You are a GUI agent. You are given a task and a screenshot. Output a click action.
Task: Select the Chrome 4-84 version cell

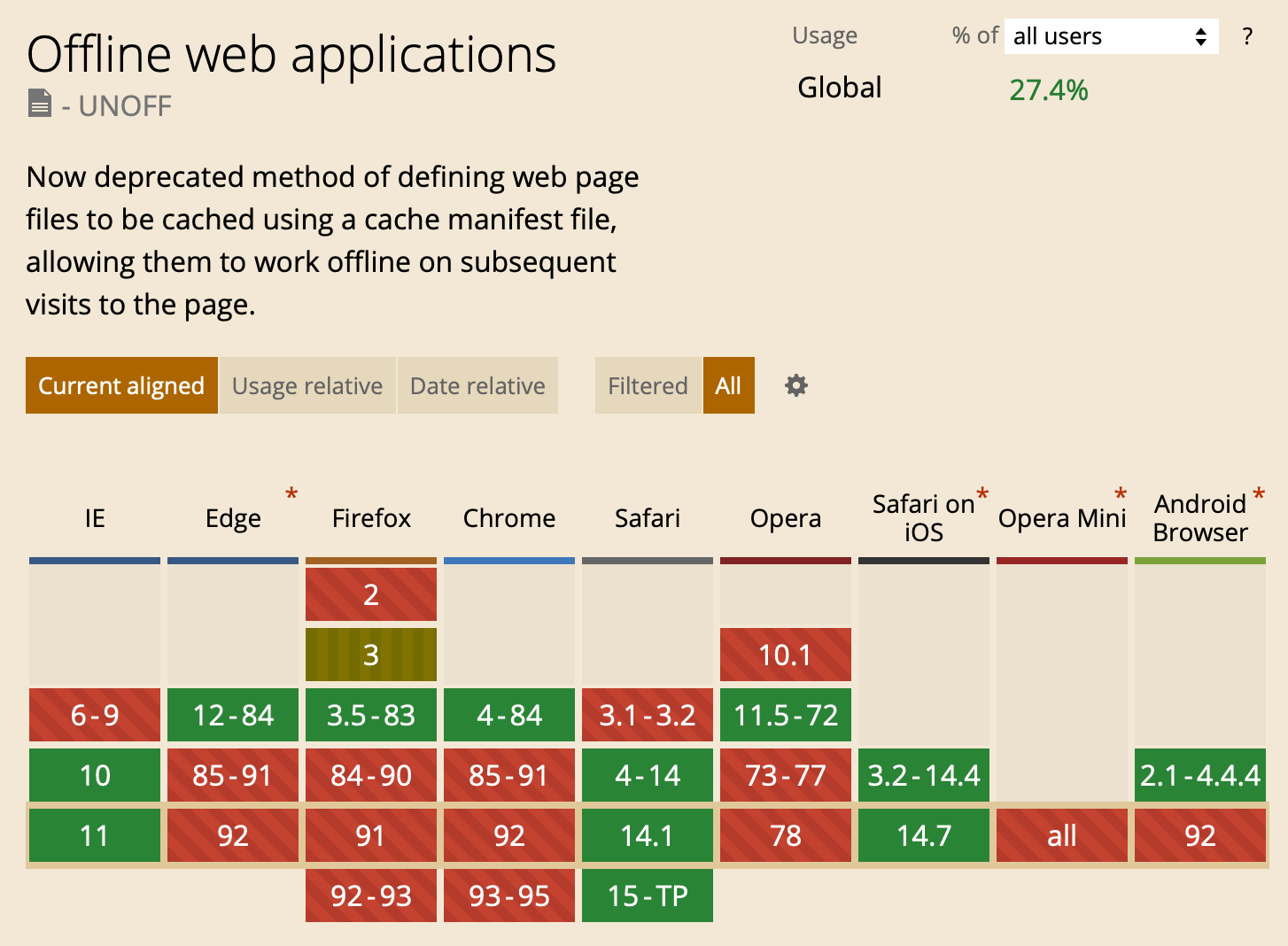click(x=509, y=715)
